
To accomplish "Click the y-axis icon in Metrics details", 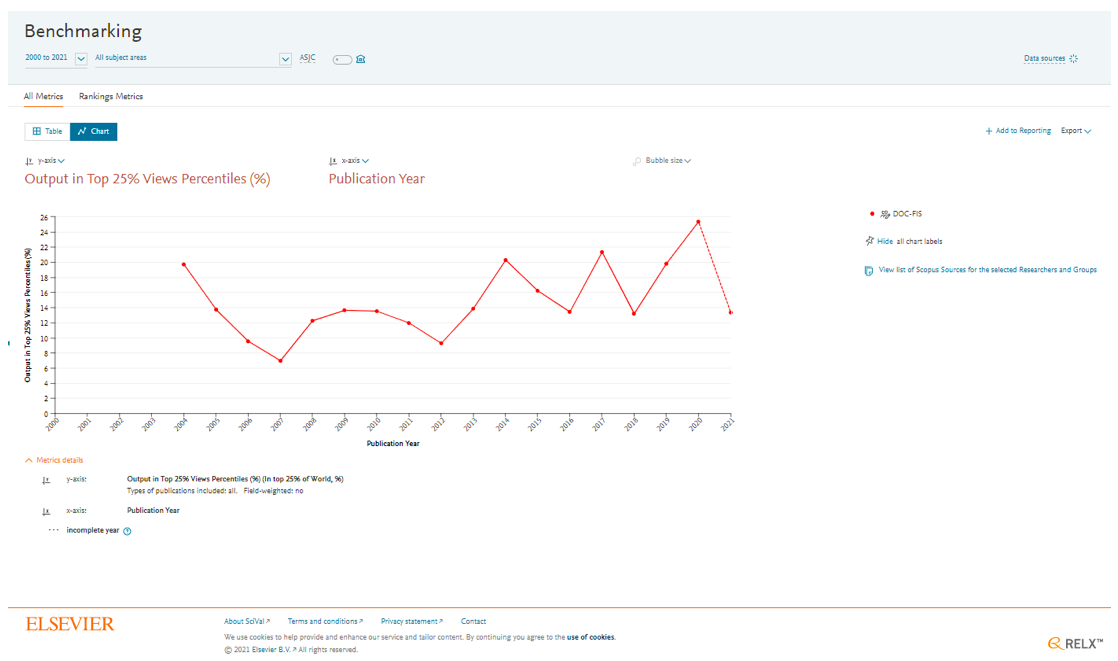I will [46, 480].
